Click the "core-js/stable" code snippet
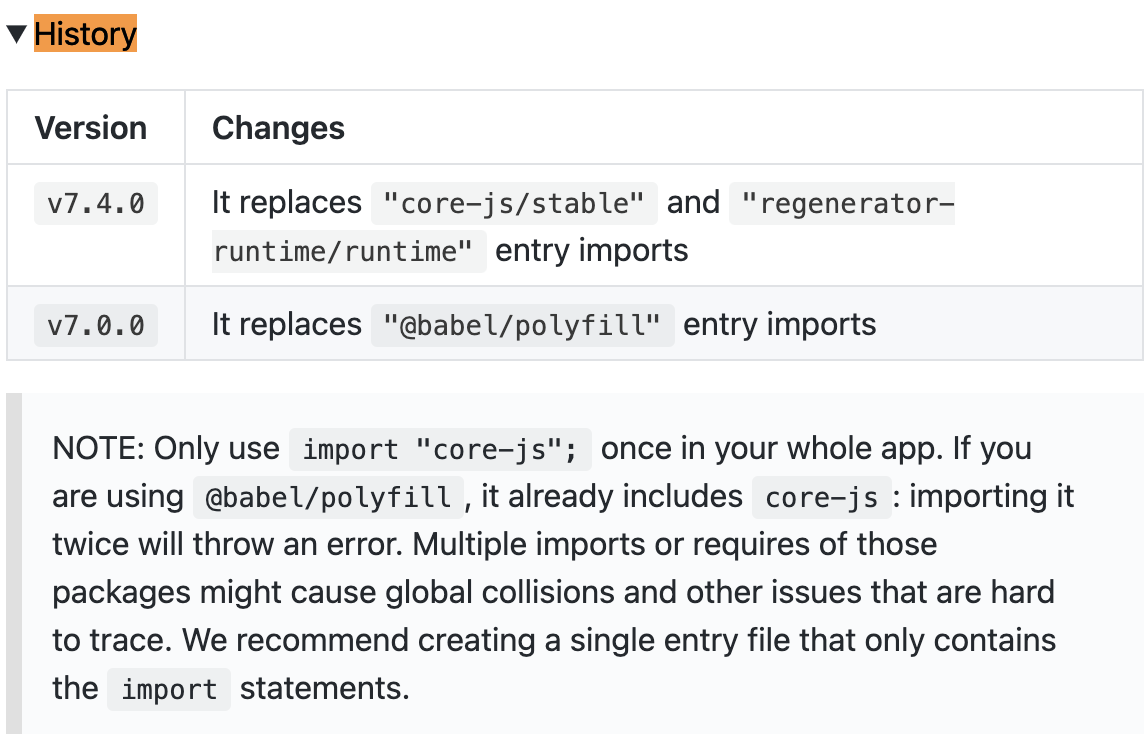Image resolution: width=1144 pixels, height=734 pixels. point(514,204)
